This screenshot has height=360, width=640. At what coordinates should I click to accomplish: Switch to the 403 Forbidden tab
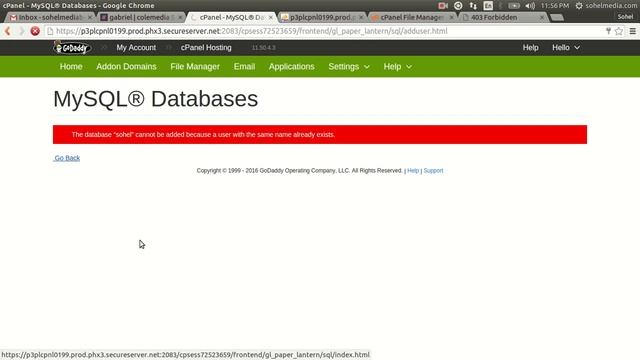click(x=501, y=17)
